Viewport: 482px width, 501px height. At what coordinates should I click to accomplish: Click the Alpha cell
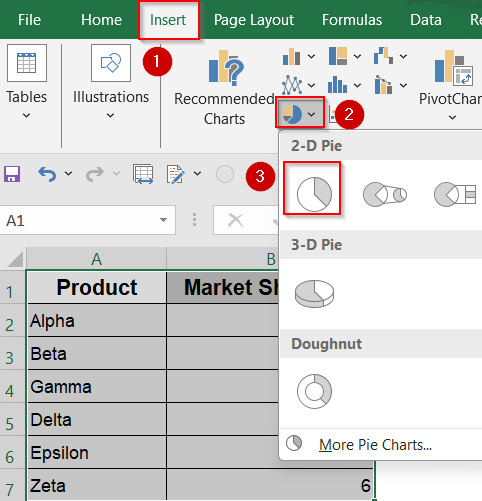point(97,320)
